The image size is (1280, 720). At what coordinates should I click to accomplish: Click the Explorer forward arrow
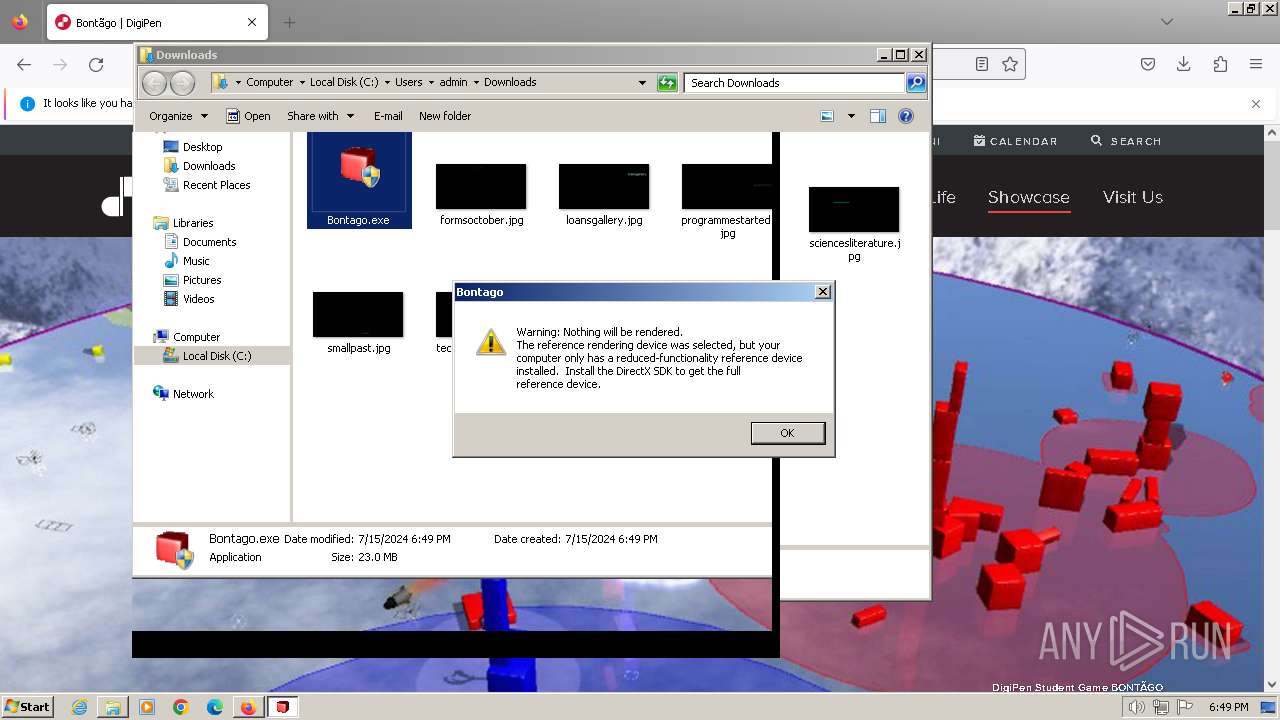182,83
